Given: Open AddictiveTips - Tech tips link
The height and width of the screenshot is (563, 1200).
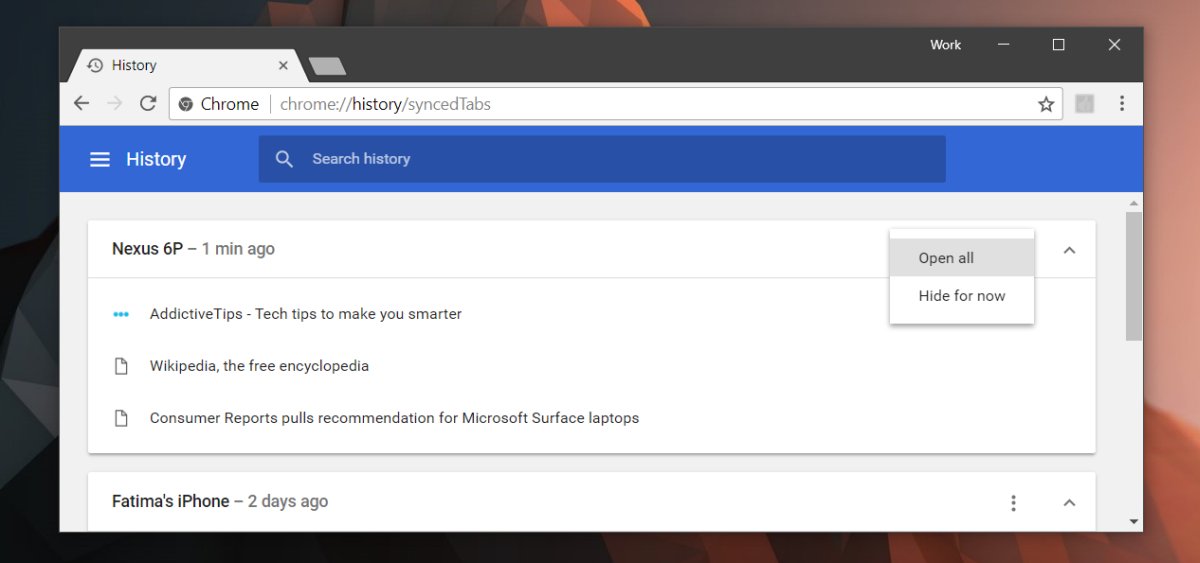Looking at the screenshot, I should [x=306, y=314].
